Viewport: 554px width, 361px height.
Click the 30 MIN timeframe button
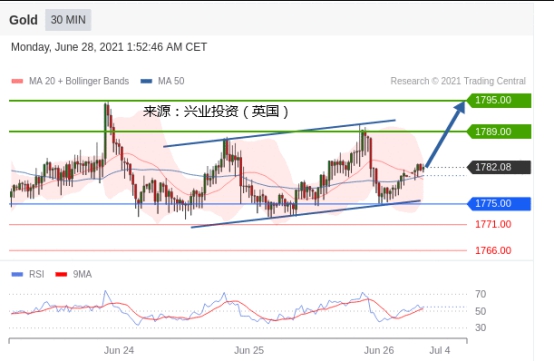pos(68,20)
